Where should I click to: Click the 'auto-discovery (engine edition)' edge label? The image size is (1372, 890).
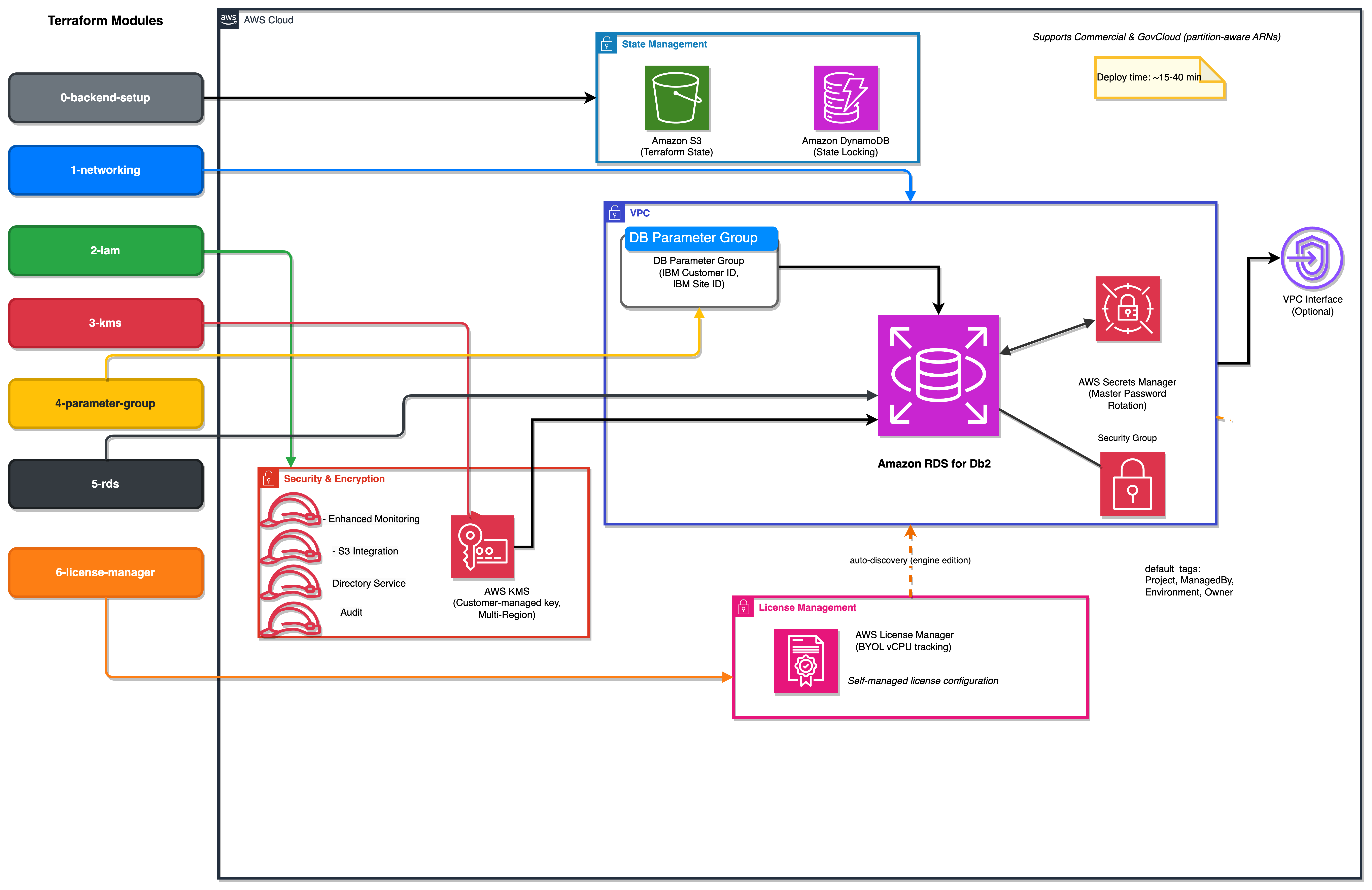(910, 560)
